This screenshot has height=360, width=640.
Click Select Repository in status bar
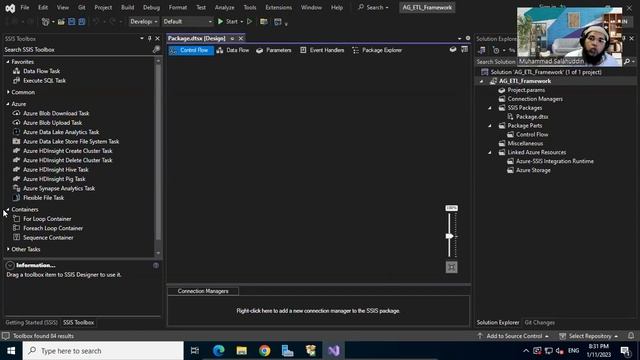[589, 336]
